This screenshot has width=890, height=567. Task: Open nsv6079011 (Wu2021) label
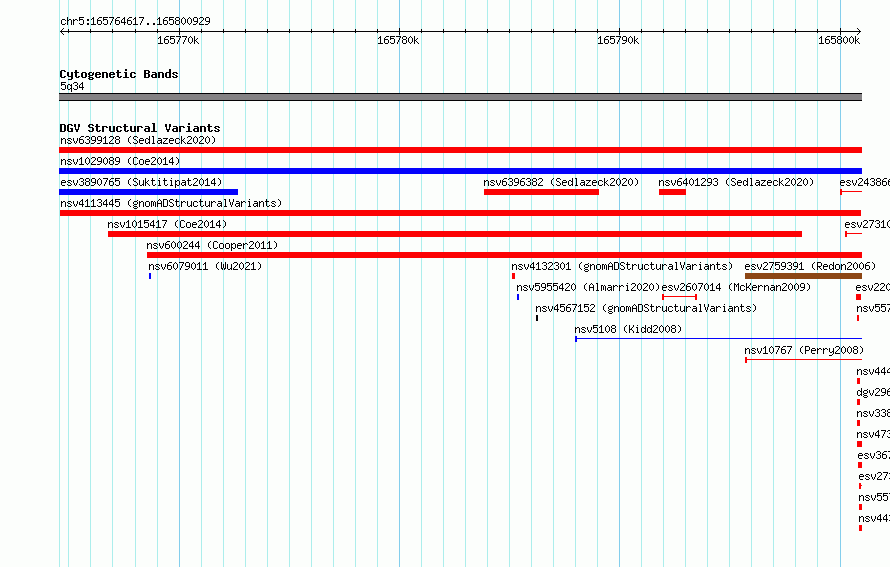(x=205, y=266)
